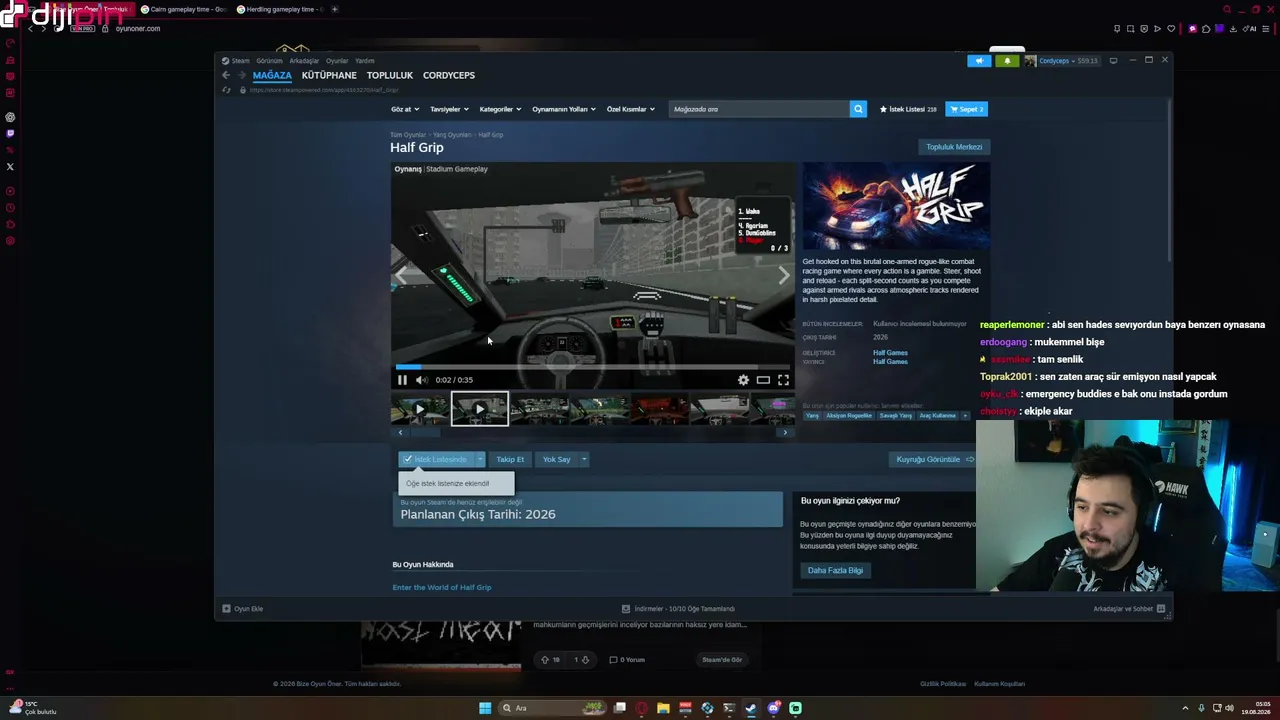This screenshot has width=1280, height=720.
Task: Open video settings gear in player
Action: 743,380
